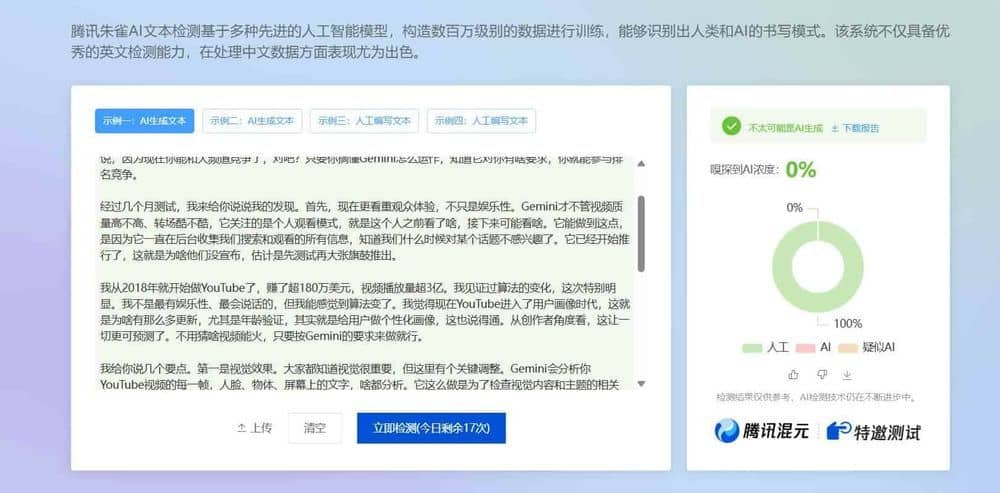Screen dimensions: 1000x493
Task: Open 示例四: 人工编写文本 example
Action: pos(481,120)
